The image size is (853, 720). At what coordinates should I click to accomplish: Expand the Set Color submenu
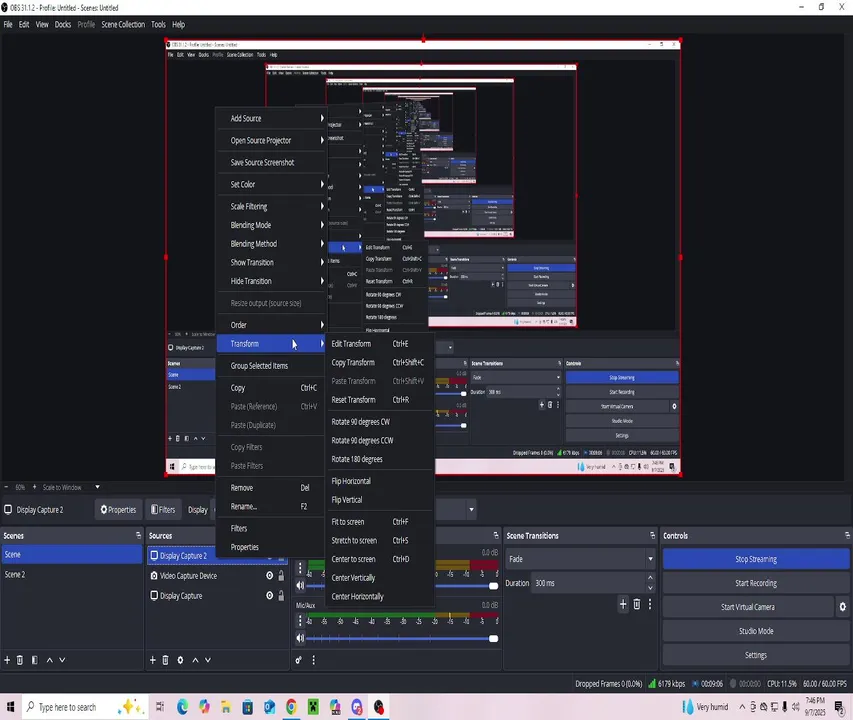pyautogui.click(x=271, y=184)
